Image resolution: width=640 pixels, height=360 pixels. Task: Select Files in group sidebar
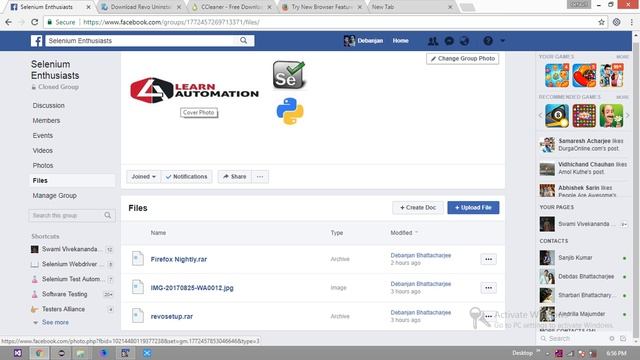(72, 180)
